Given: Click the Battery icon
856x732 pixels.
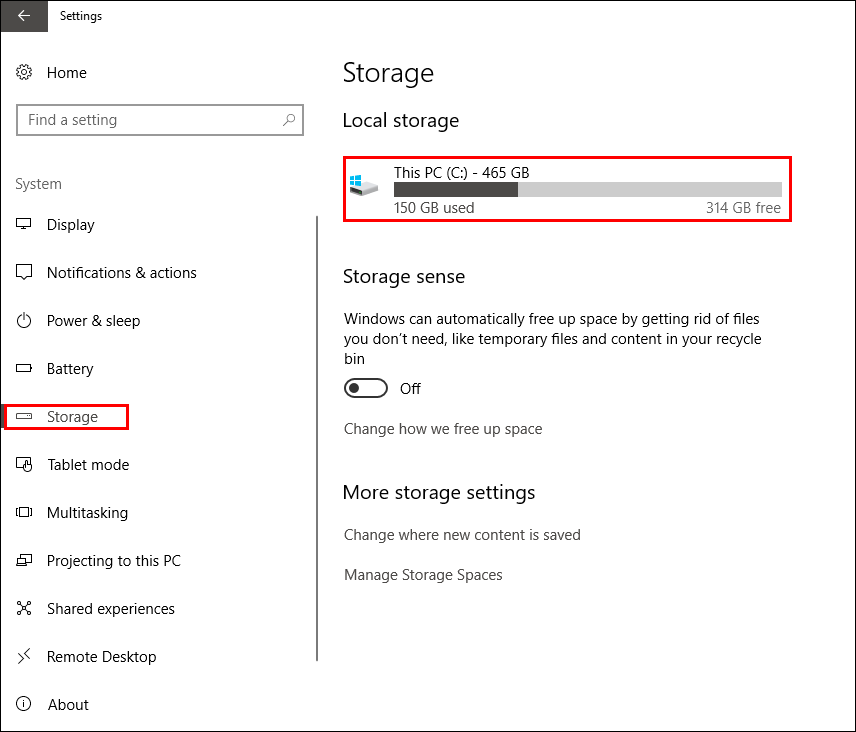Looking at the screenshot, I should tap(24, 368).
